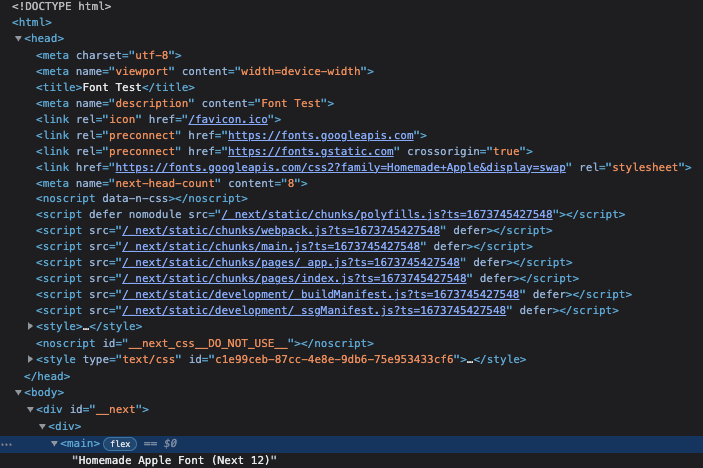This screenshot has width=703, height=468.
Task: Click the "width=device-width" content value
Action: pos(301,71)
